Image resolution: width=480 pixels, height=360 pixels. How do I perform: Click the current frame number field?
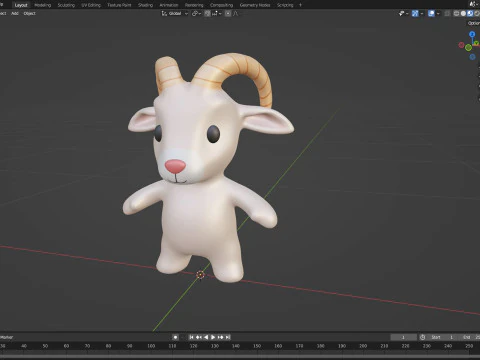[403, 337]
